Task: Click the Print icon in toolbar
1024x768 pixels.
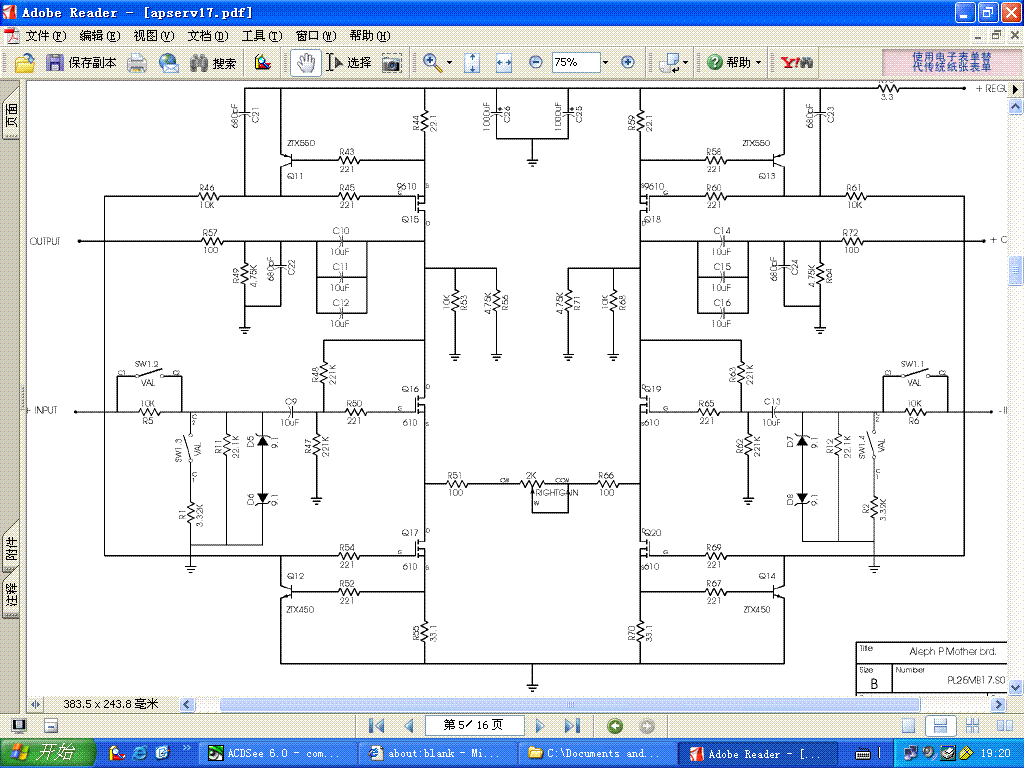Action: 137,63
